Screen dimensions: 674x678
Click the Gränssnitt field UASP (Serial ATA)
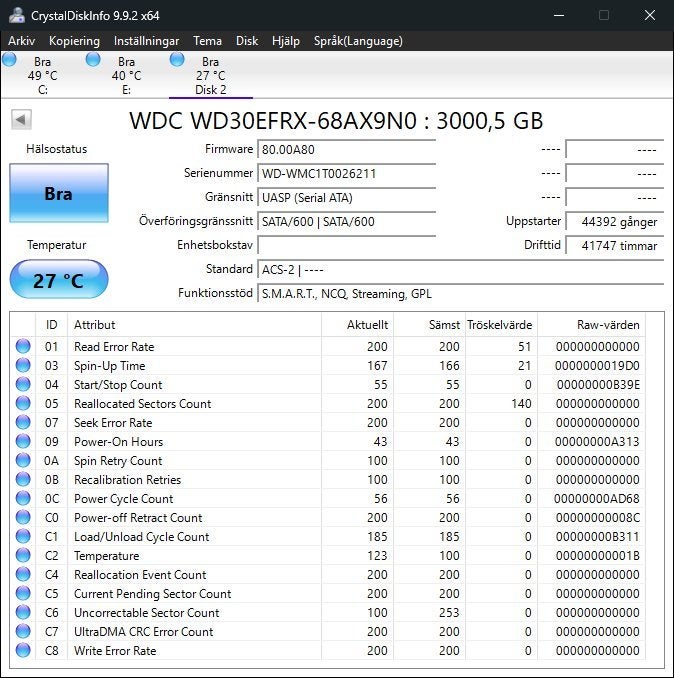click(346, 198)
